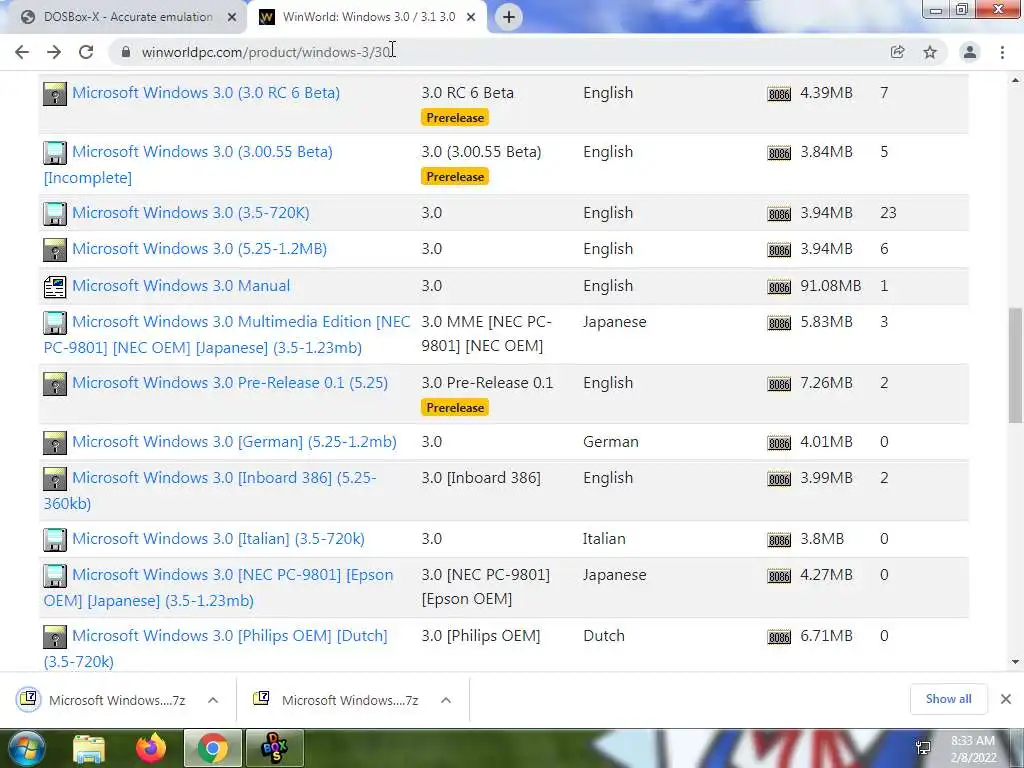1024x768 pixels.
Task: Launch Firefox from the taskbar
Action: tap(151, 748)
